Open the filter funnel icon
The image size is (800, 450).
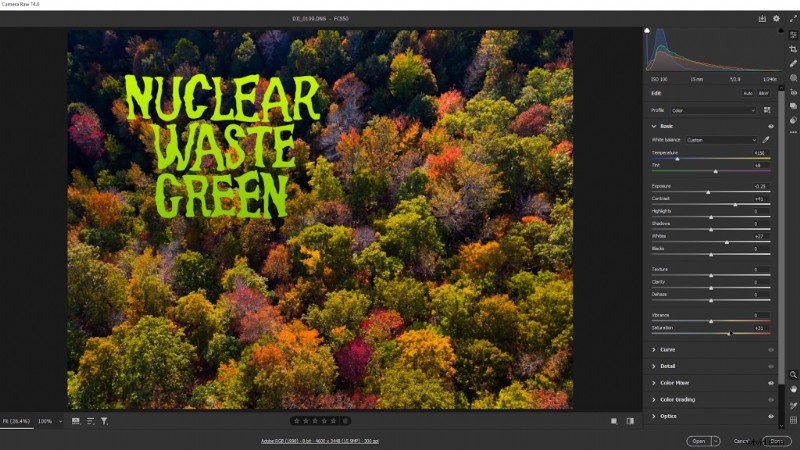104,421
